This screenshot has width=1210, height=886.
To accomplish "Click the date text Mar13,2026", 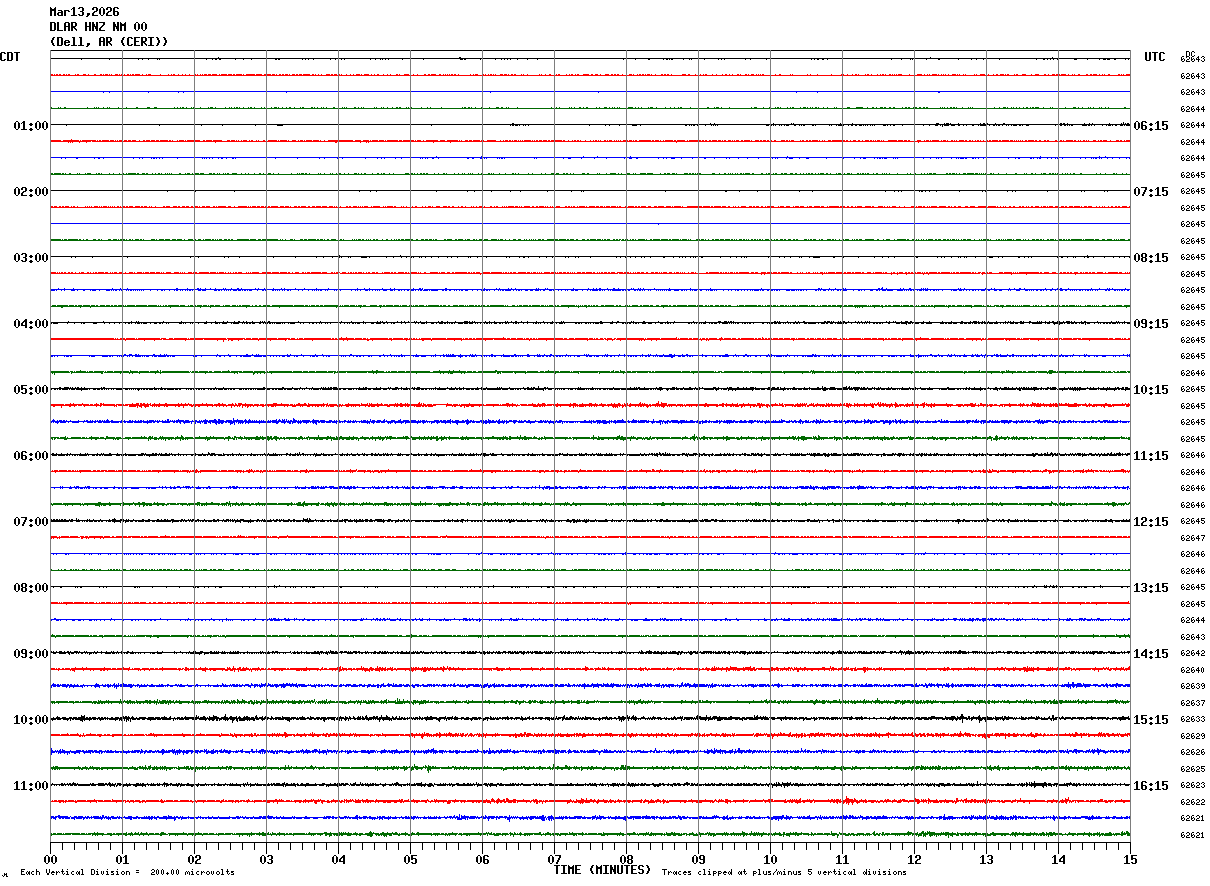I will pos(84,12).
